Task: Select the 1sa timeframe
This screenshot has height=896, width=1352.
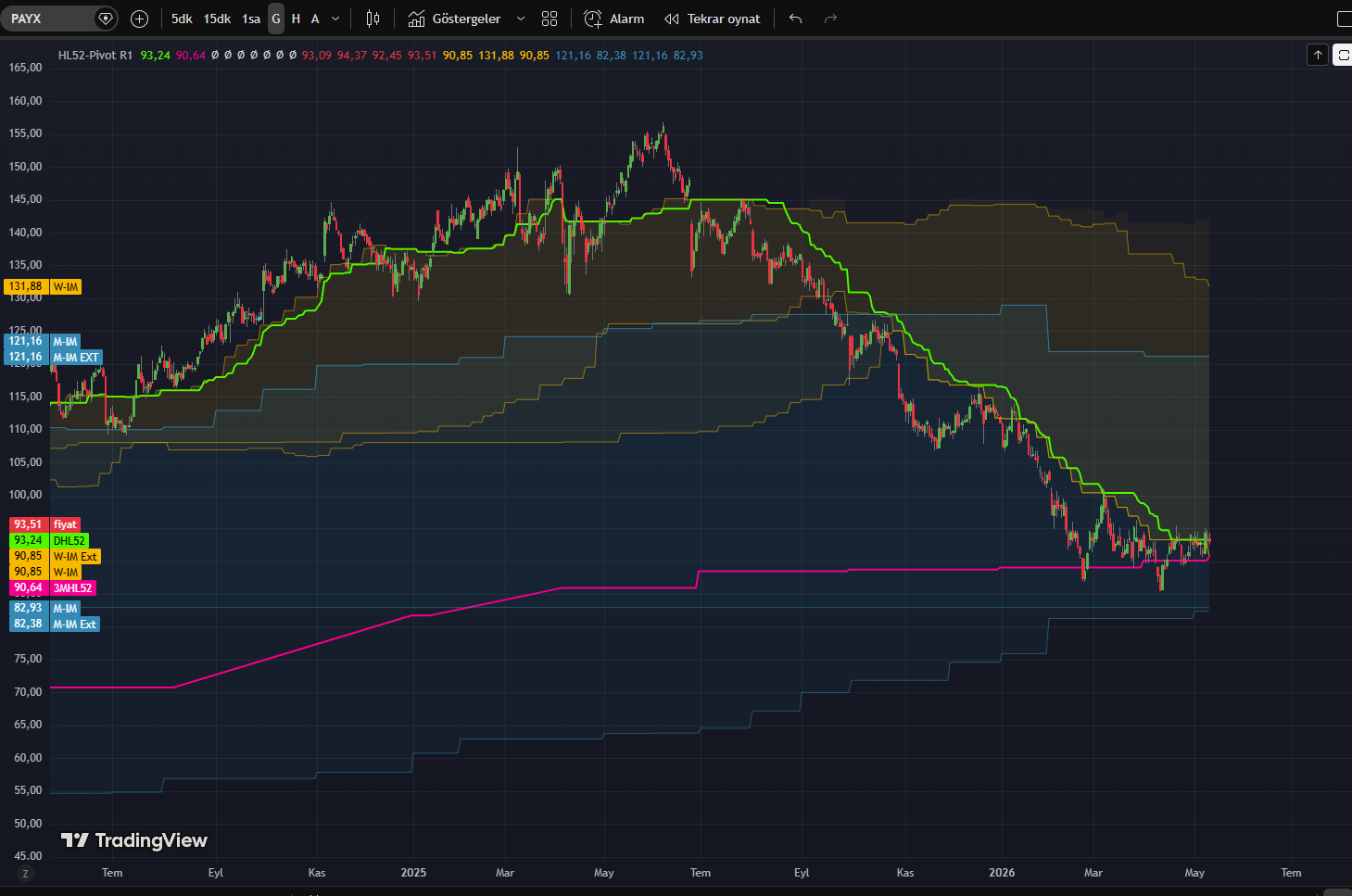Action: coord(251,19)
